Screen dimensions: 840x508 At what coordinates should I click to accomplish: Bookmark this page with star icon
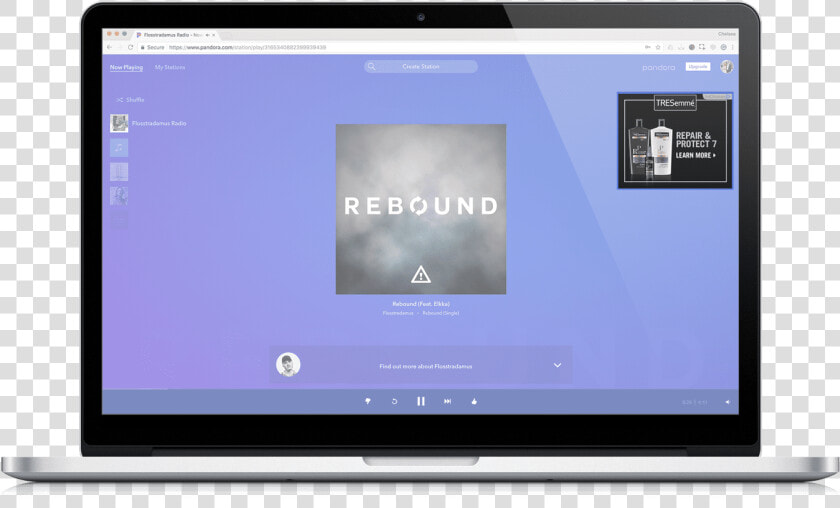click(658, 47)
